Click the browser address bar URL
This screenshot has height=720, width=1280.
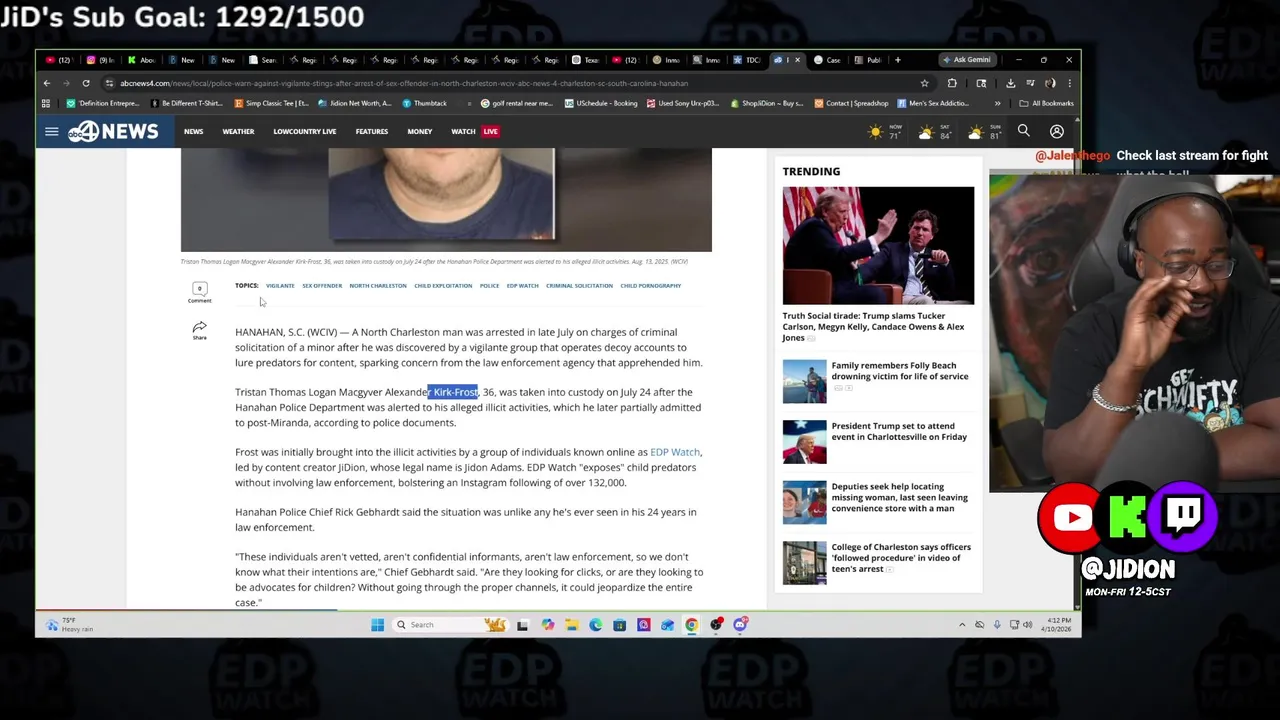point(404,83)
